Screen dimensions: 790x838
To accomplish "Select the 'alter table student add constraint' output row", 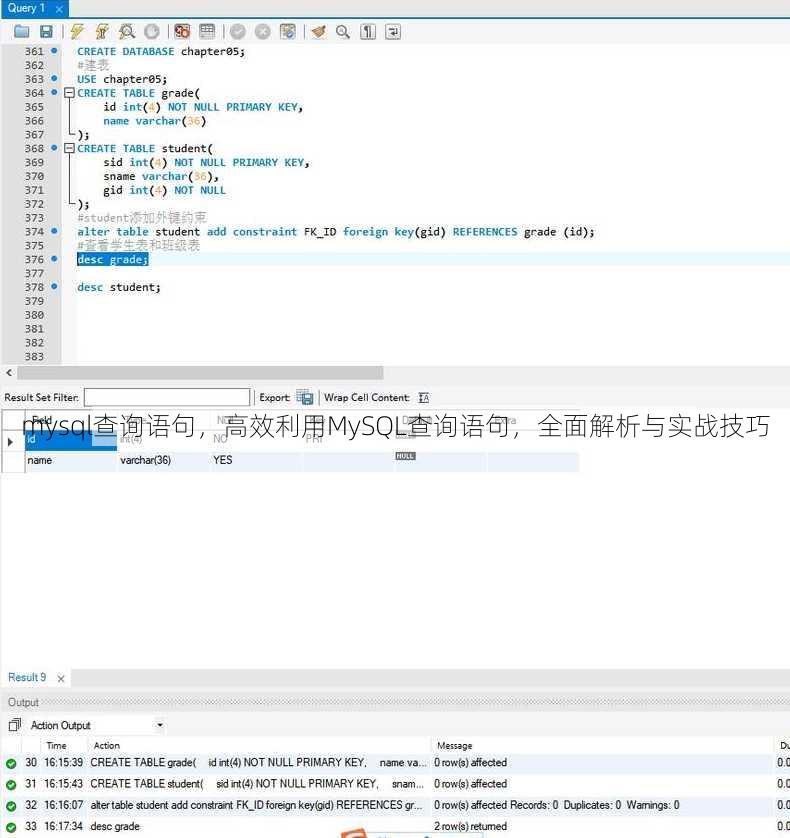I will click(x=257, y=805).
